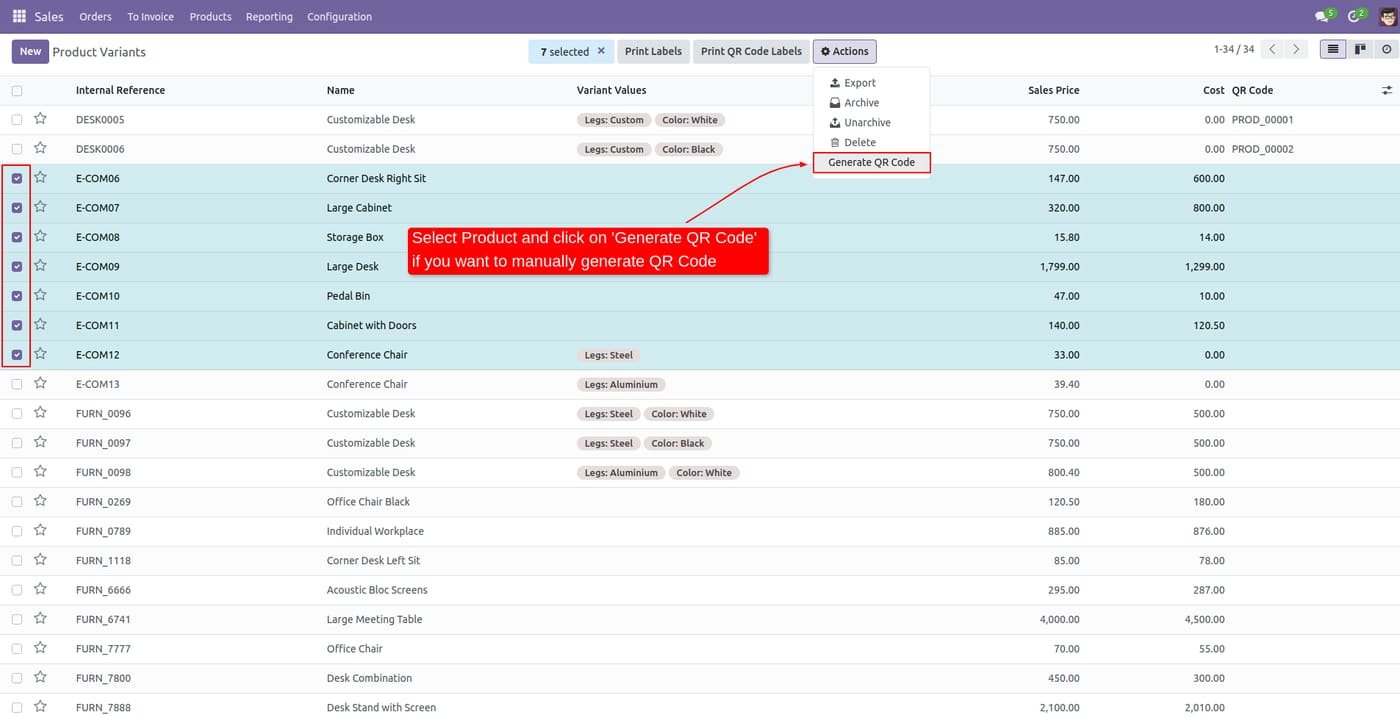Viewport: 1400px width, 717px height.
Task: Check the DESK0005 row checkbox
Action: (17, 120)
